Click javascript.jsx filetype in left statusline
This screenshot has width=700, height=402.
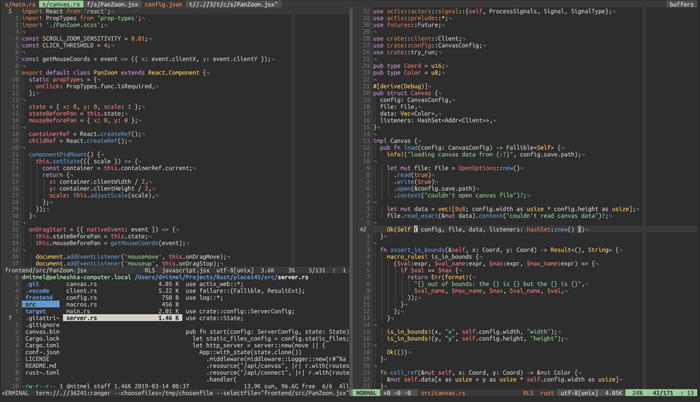[186, 270]
